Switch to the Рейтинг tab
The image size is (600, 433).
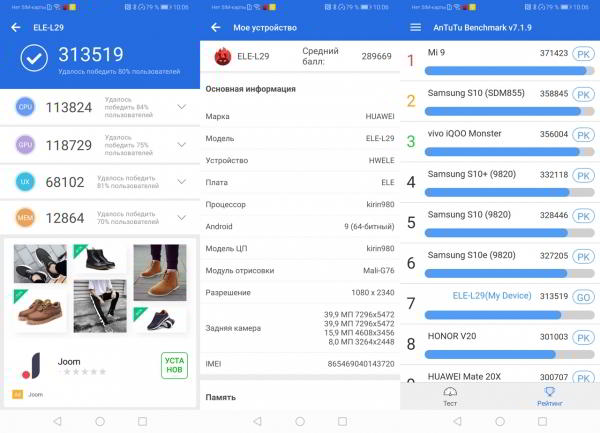(x=549, y=396)
